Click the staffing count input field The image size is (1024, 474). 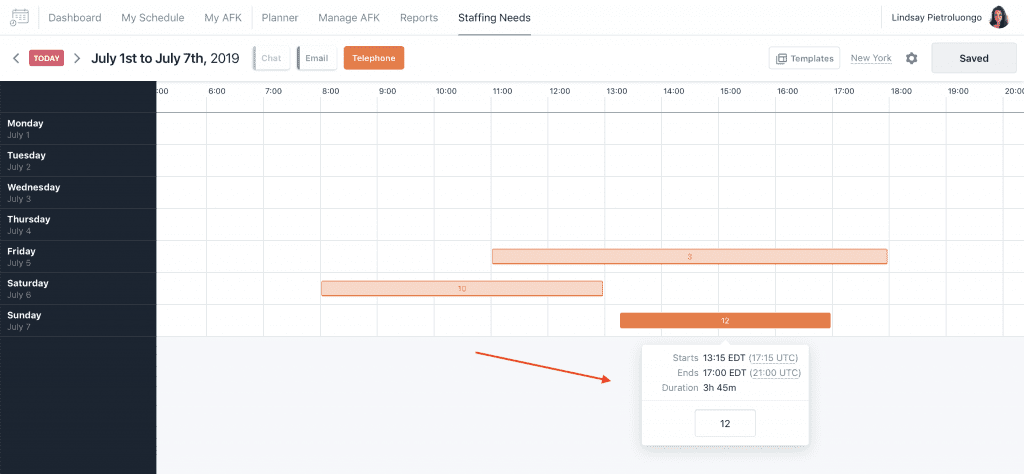tap(725, 423)
